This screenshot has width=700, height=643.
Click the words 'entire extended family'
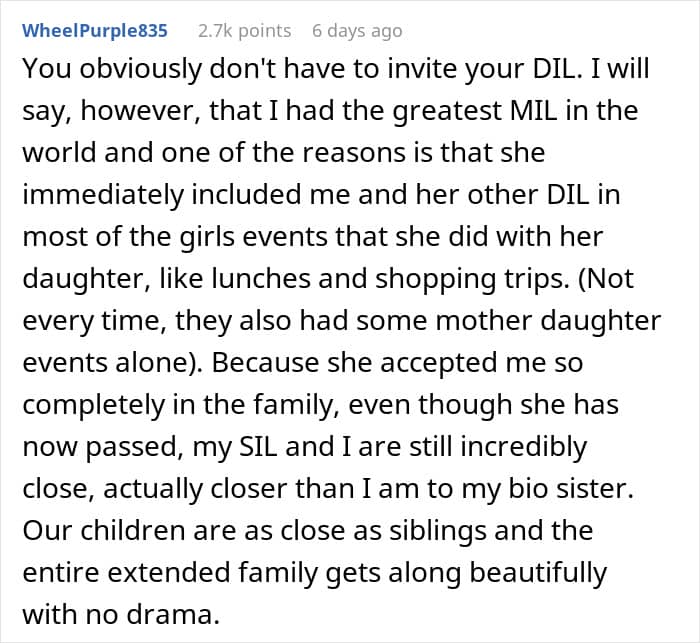170,572
